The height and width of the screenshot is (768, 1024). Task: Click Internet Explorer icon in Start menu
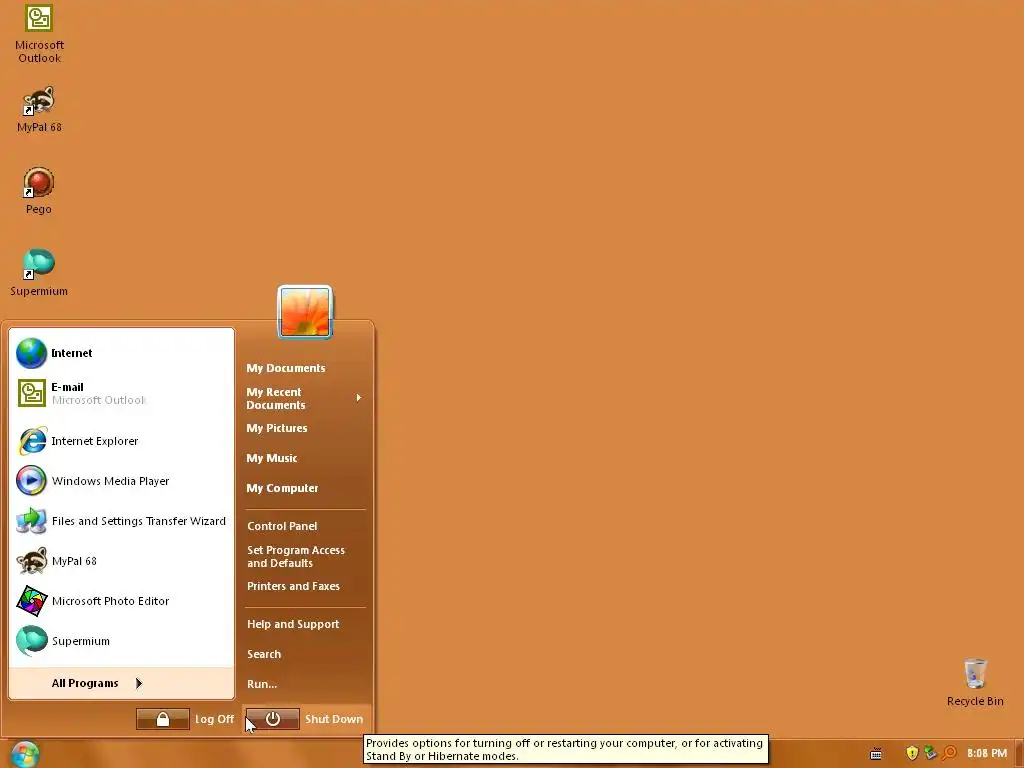click(31, 441)
